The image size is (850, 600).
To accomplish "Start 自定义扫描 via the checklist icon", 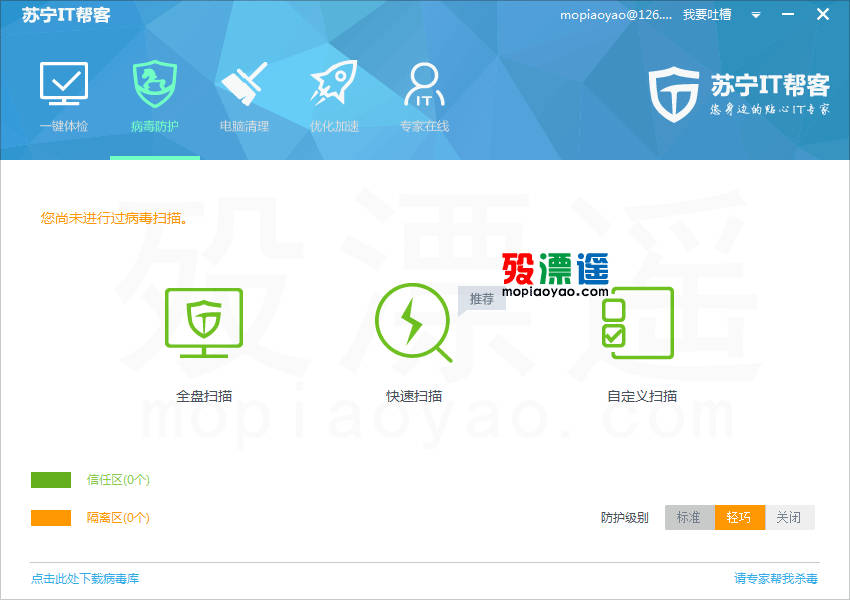I will click(638, 323).
